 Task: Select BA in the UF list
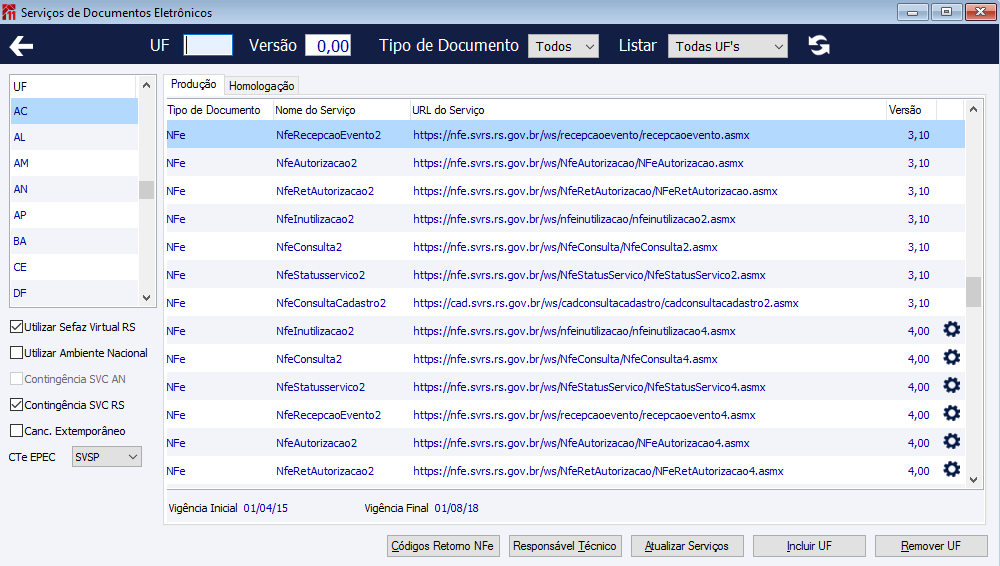tap(74, 241)
